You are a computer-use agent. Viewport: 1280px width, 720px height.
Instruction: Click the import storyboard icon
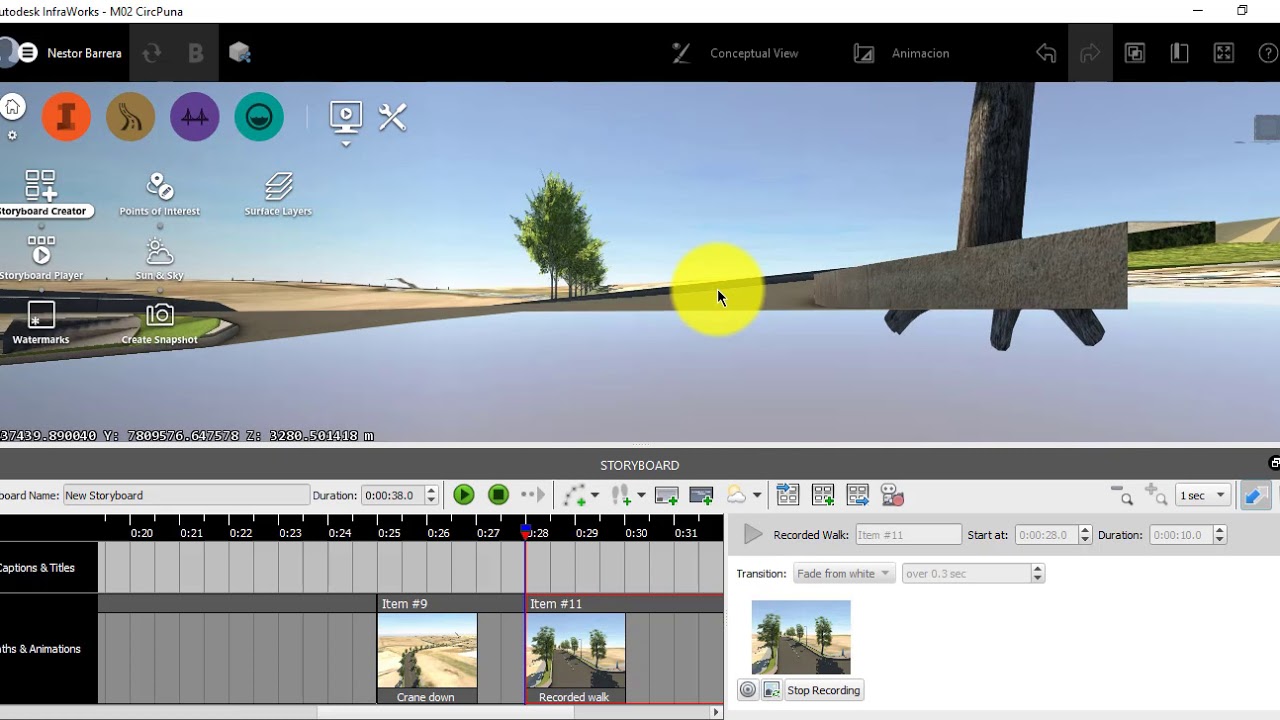(788, 495)
